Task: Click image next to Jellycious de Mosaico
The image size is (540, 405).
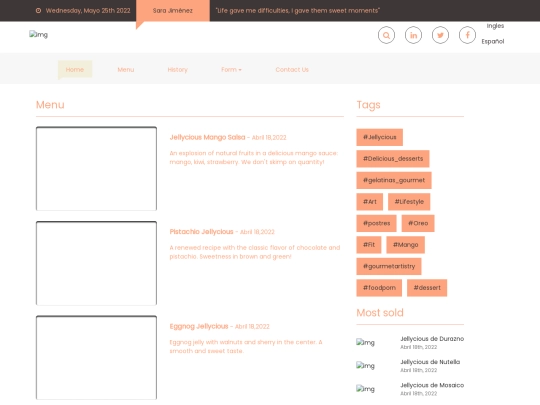Action: click(x=365, y=388)
